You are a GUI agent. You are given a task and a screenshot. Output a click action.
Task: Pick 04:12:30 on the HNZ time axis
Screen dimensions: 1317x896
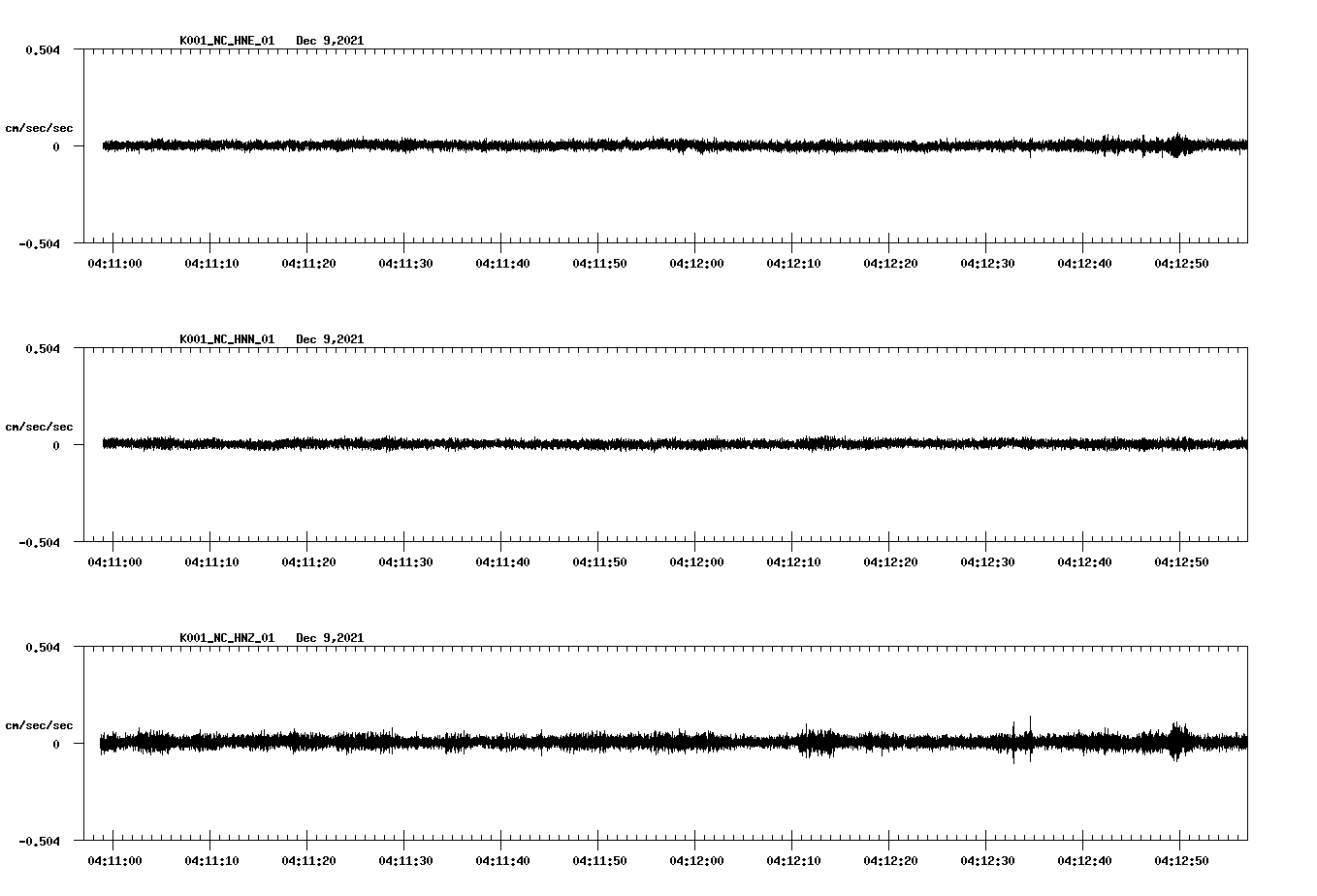pos(987,861)
